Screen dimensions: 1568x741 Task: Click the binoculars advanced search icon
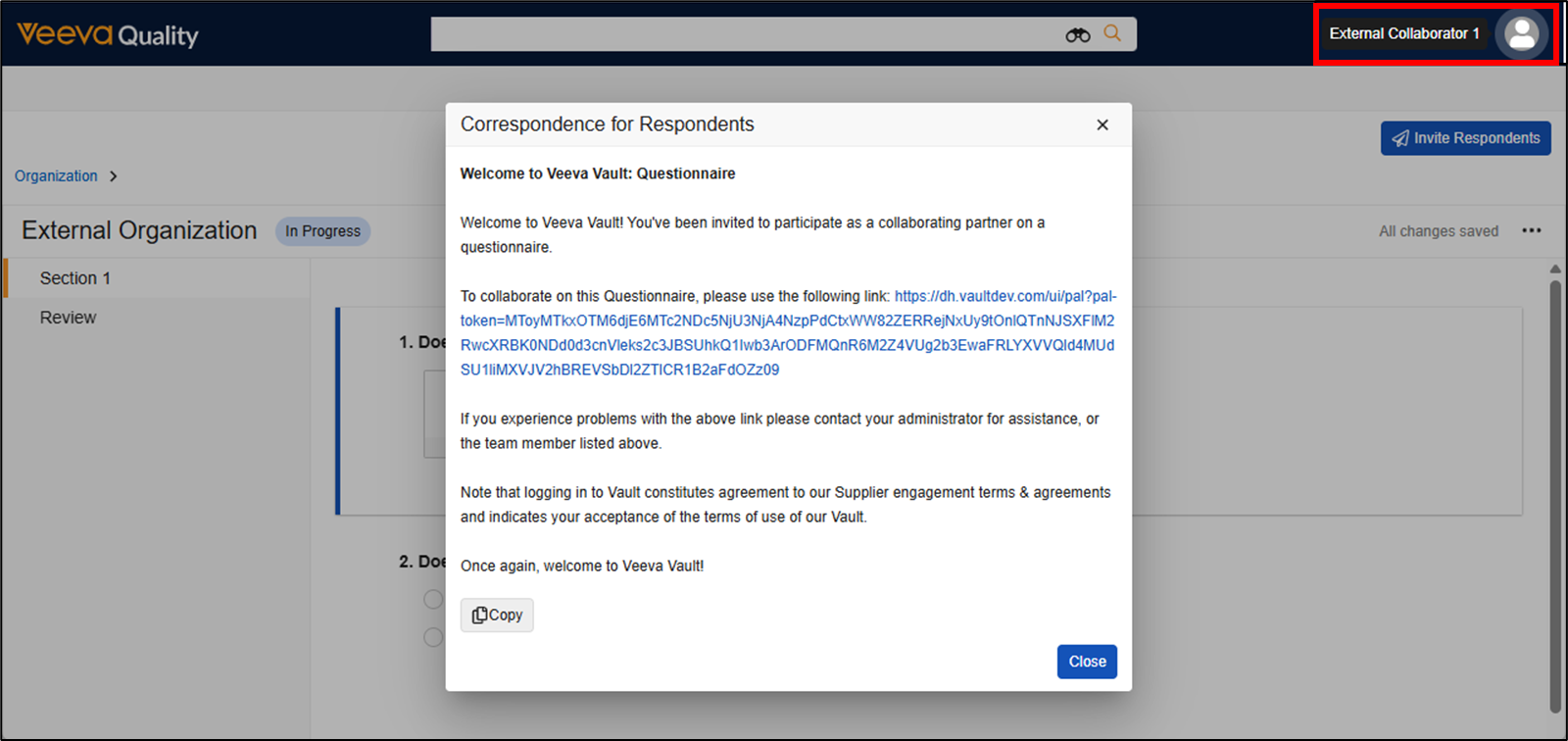[1077, 35]
